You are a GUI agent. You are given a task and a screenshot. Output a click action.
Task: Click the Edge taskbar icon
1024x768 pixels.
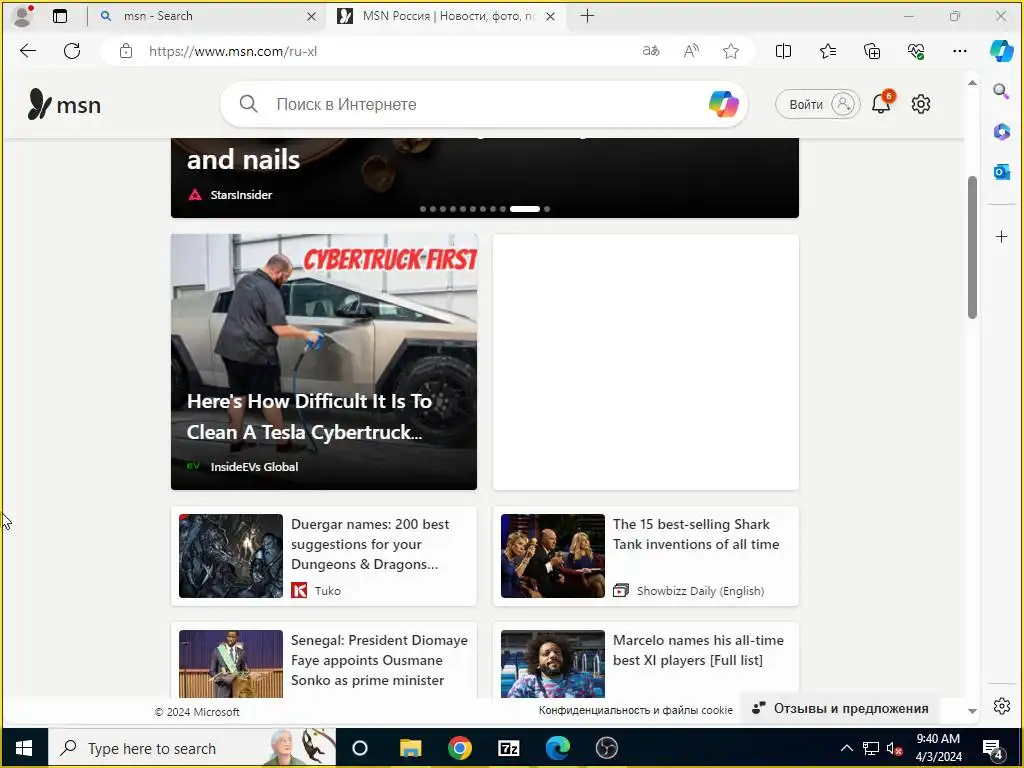[558, 748]
